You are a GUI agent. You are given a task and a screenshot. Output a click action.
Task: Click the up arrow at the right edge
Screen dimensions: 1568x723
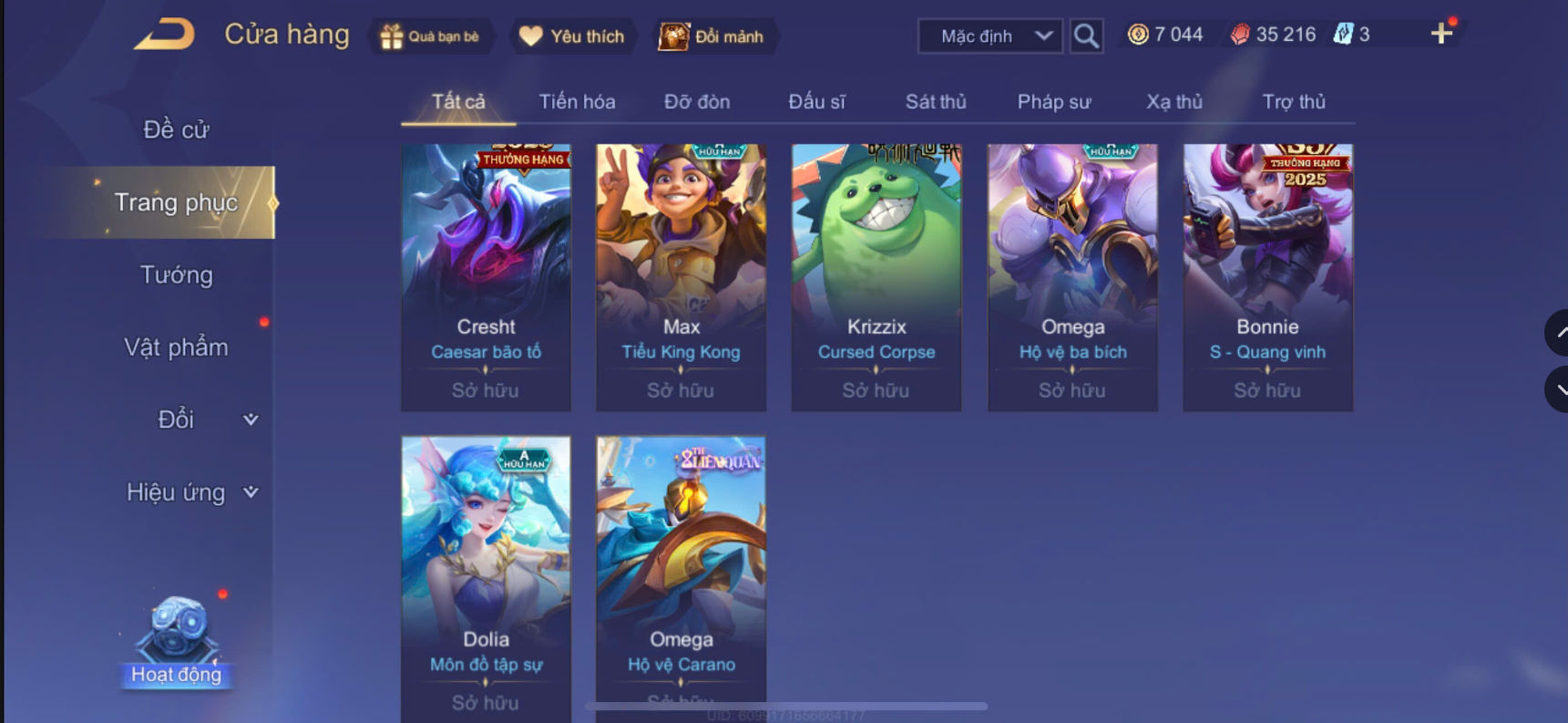[x=1558, y=333]
